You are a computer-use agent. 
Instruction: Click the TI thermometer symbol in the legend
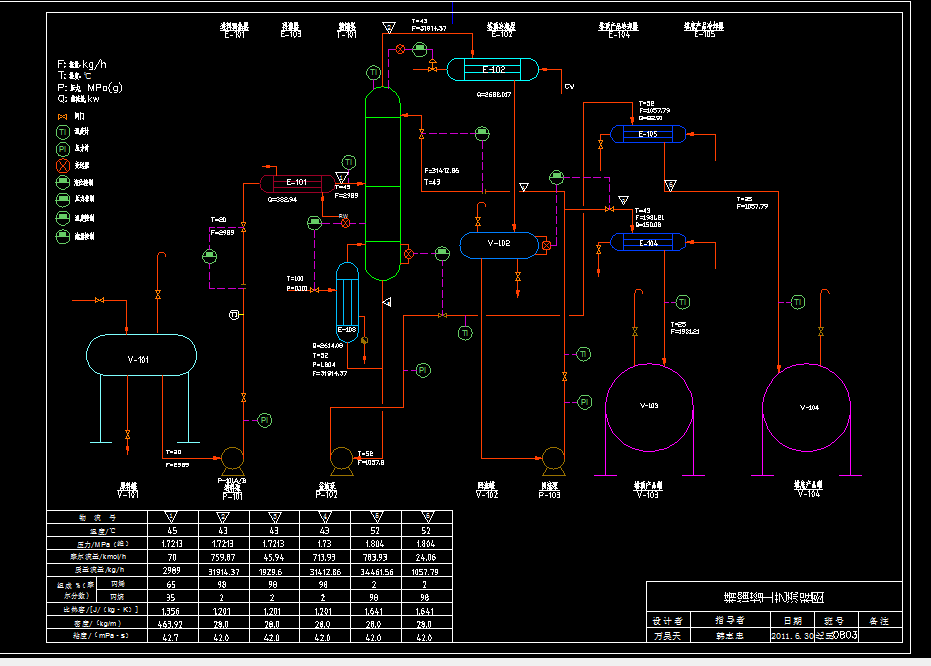click(x=63, y=132)
